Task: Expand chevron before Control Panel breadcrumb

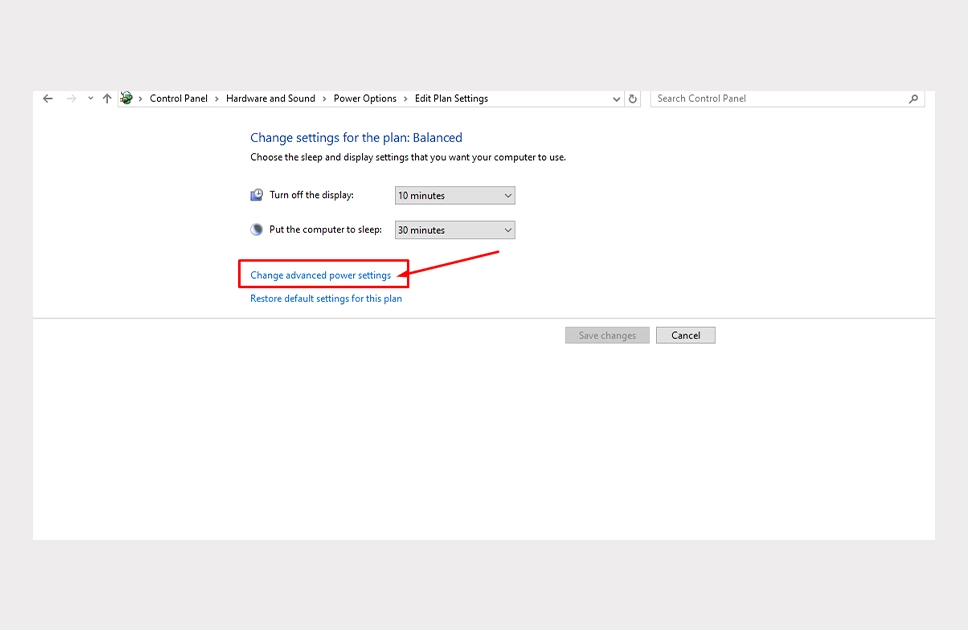Action: [141, 99]
